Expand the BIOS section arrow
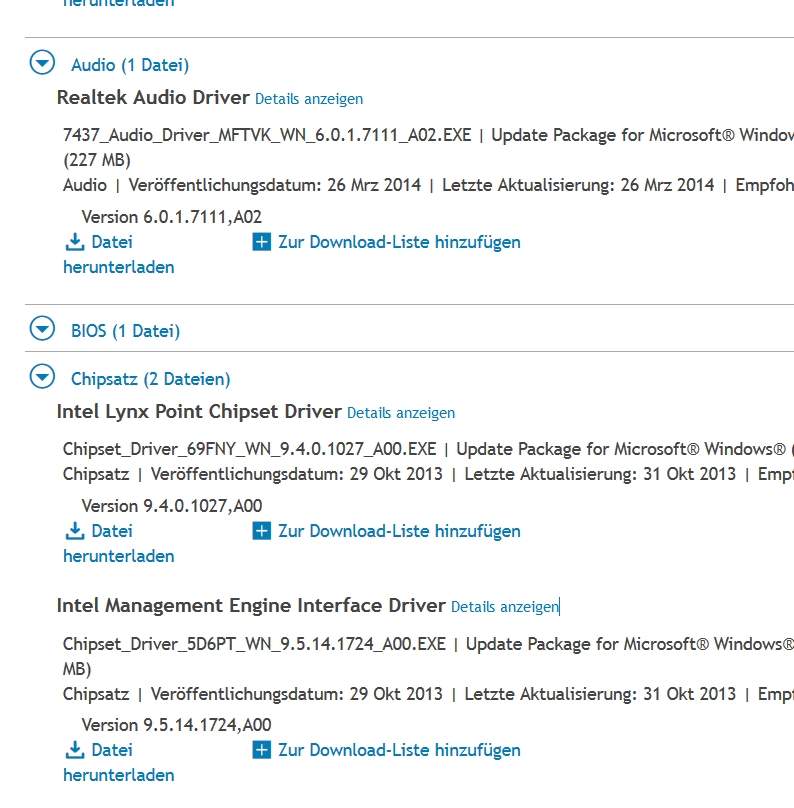Image resolution: width=794 pixels, height=808 pixels. pyautogui.click(x=42, y=329)
